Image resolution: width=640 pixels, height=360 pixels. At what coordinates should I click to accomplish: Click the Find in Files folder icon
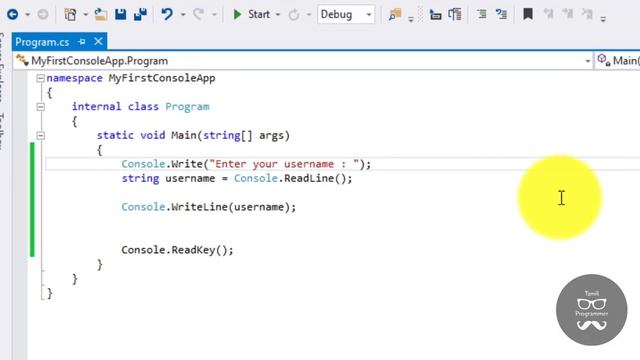pos(395,15)
